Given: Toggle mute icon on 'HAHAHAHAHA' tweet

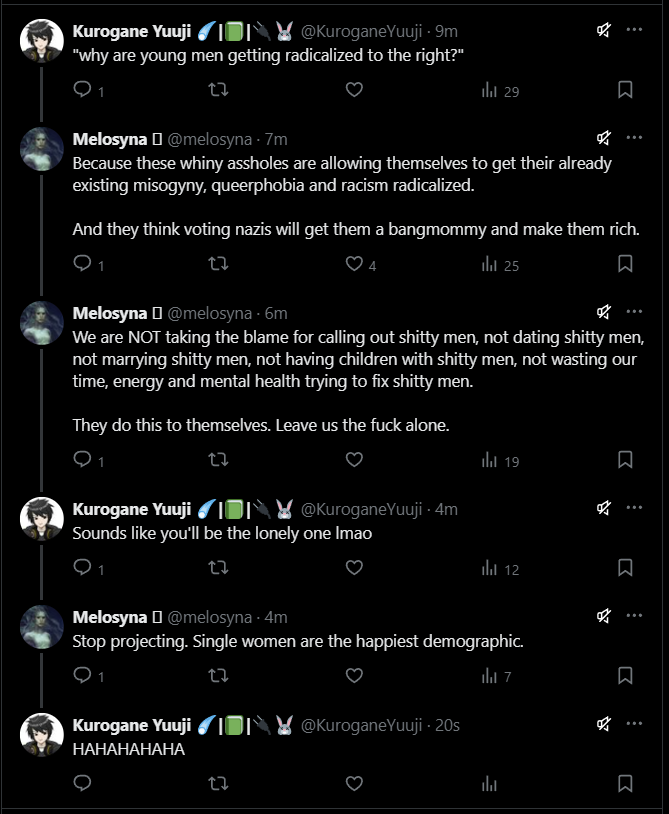Looking at the screenshot, I should click(604, 724).
